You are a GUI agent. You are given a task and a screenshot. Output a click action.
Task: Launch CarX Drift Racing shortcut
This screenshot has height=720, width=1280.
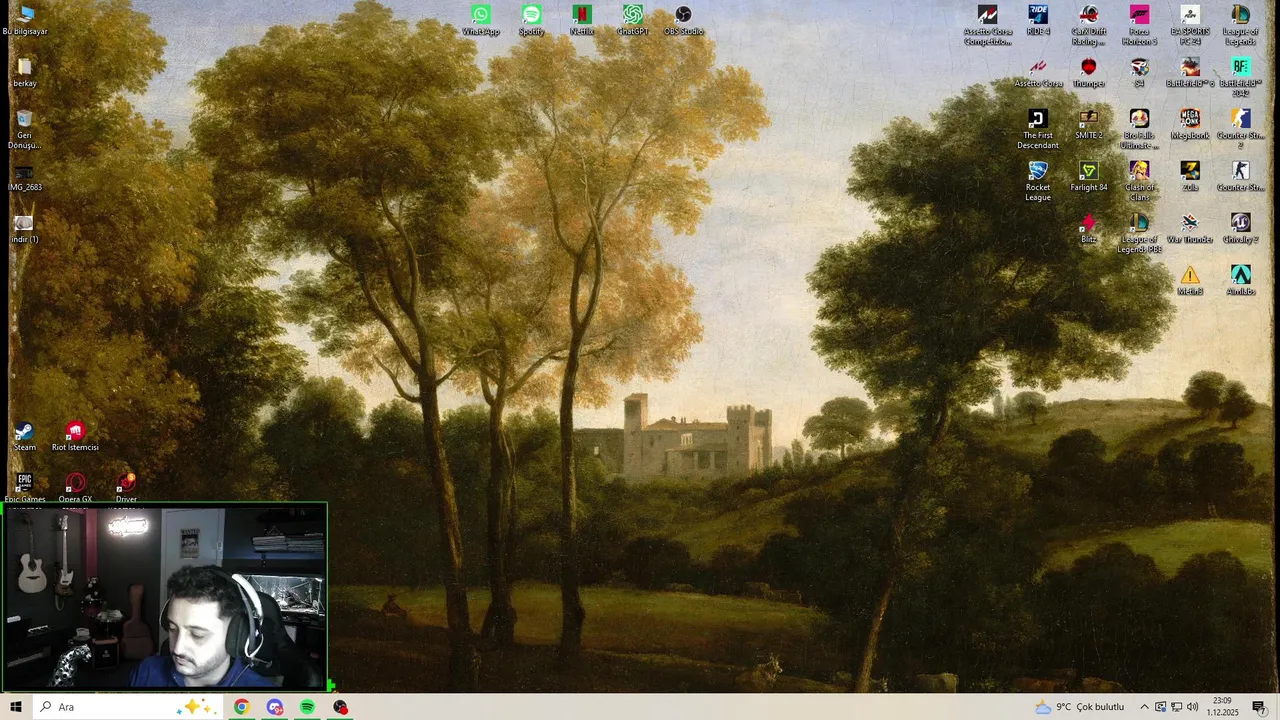pyautogui.click(x=1088, y=25)
